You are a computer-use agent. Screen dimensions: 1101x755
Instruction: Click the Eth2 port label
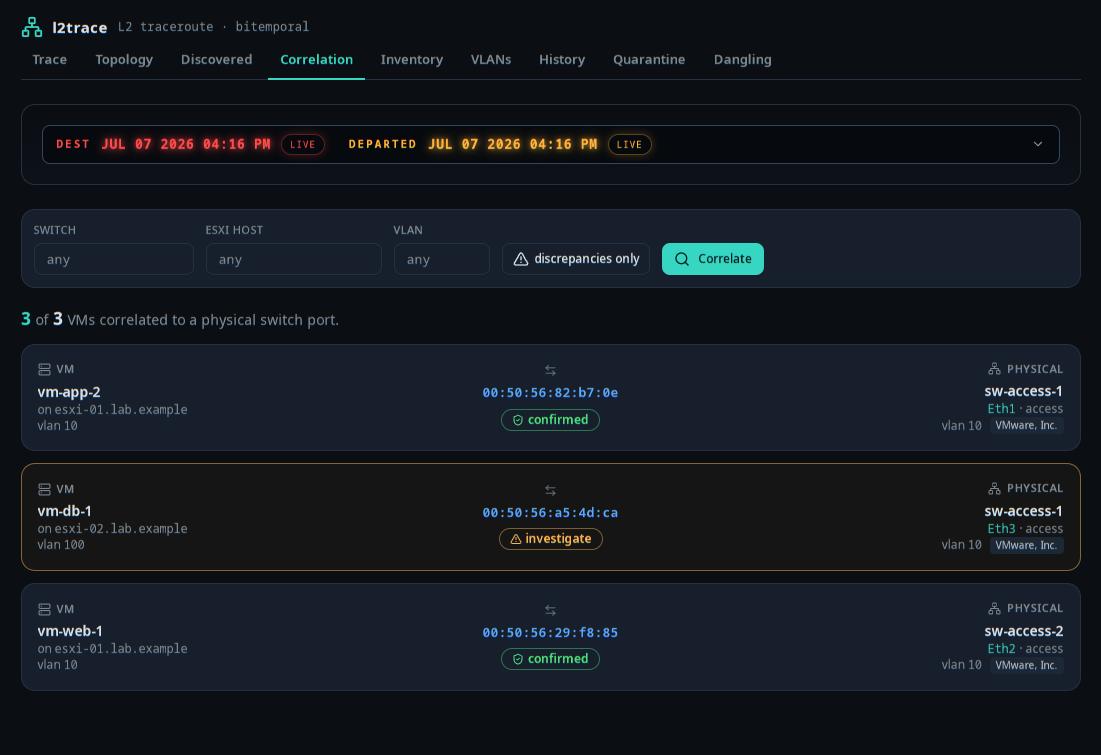1001,649
